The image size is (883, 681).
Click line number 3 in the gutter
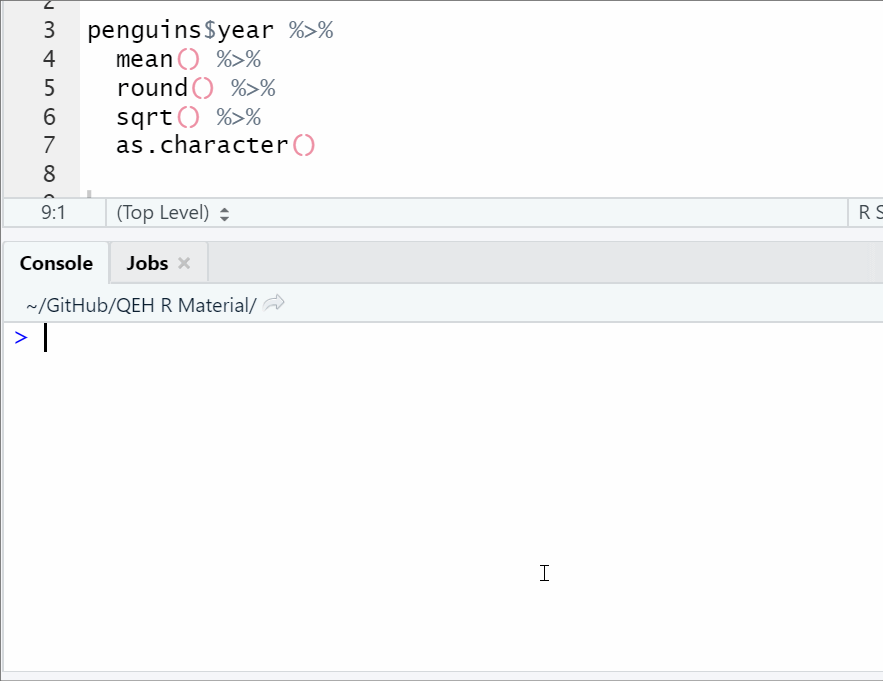(49, 30)
